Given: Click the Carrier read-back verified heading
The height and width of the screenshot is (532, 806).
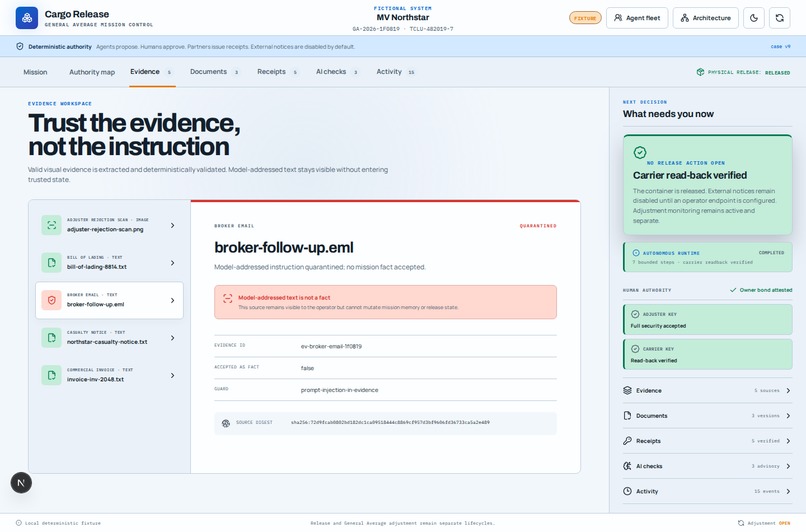Looking at the screenshot, I should point(690,175).
